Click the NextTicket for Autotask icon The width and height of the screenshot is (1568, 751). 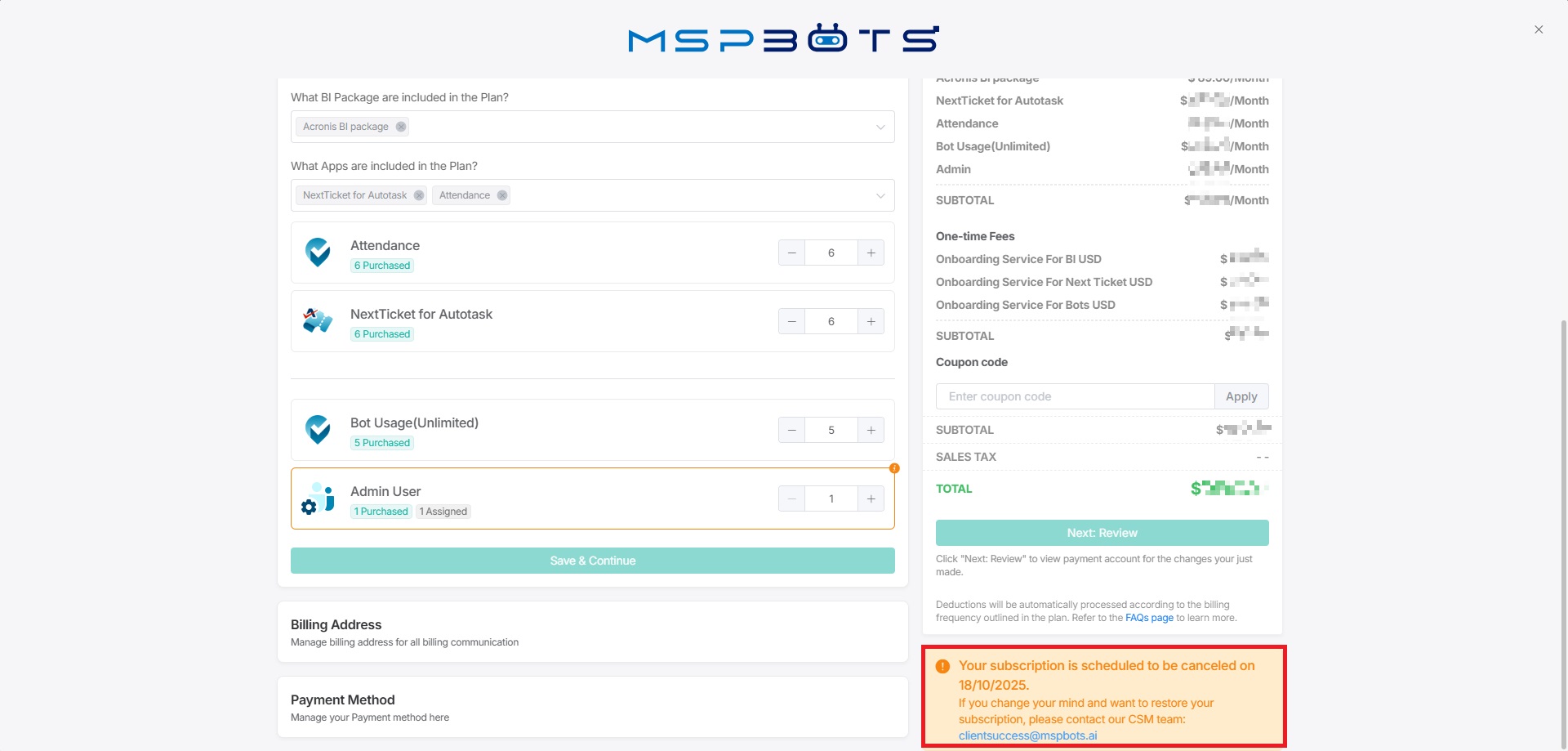318,321
